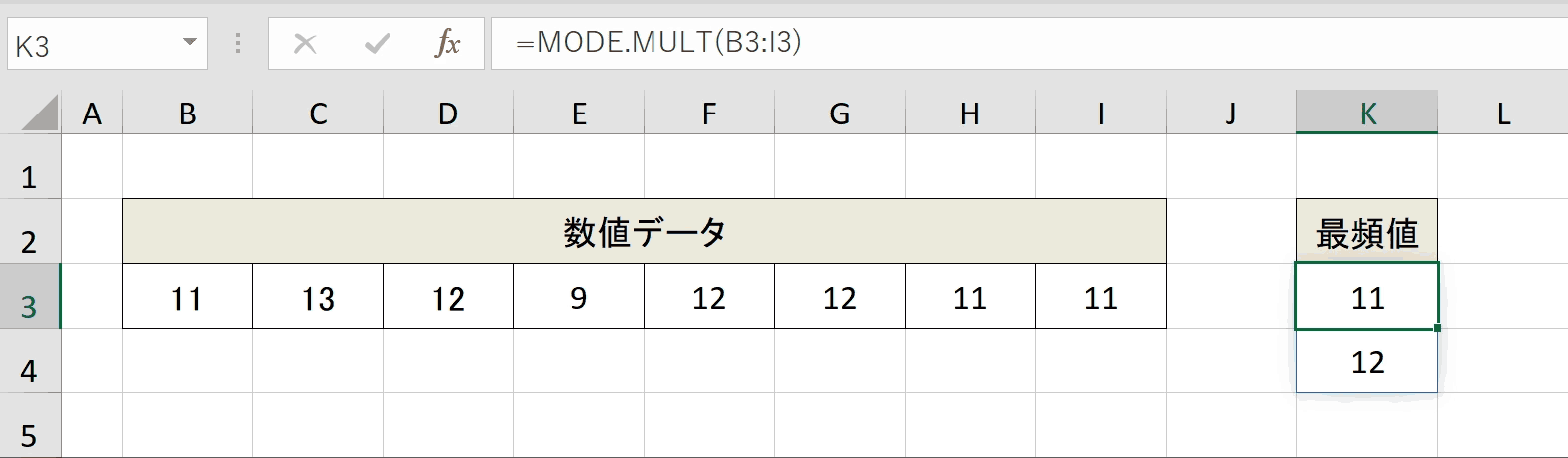Select cell K4 containing 12
1568x458 pixels.
click(1367, 361)
